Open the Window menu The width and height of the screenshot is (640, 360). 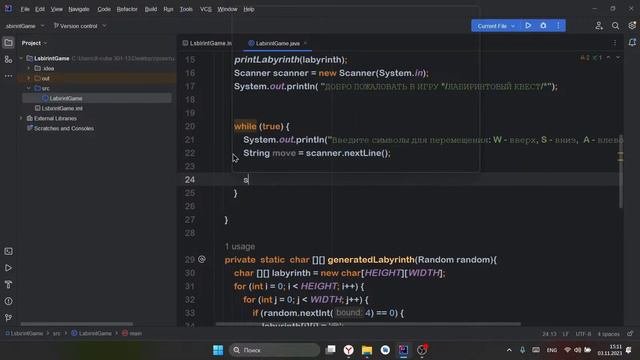coord(227,9)
